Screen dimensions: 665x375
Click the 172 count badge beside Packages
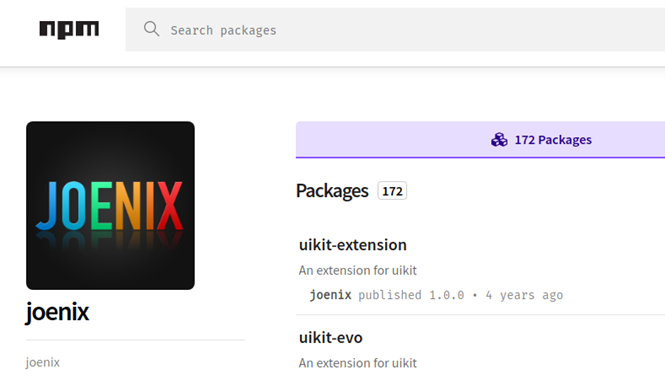[x=392, y=191]
